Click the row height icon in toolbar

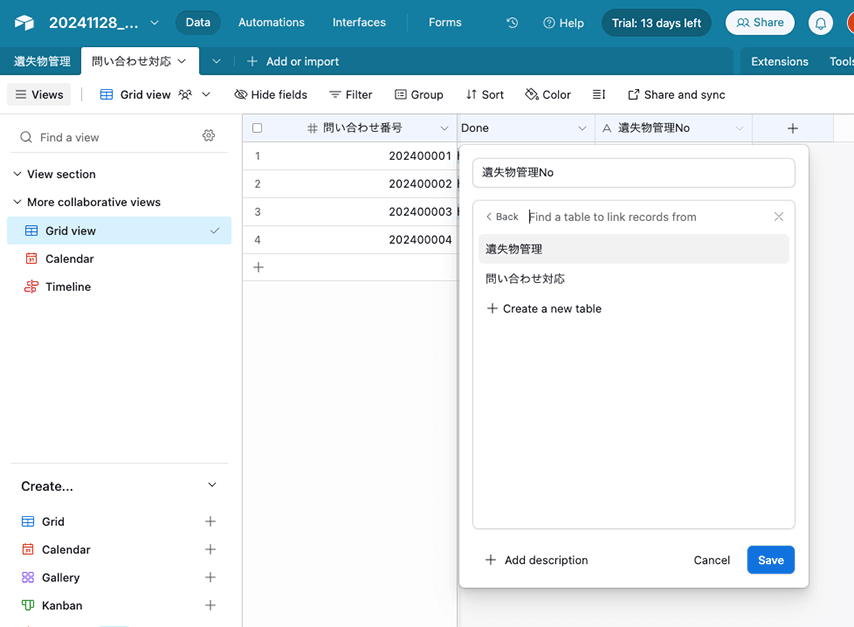coord(599,94)
